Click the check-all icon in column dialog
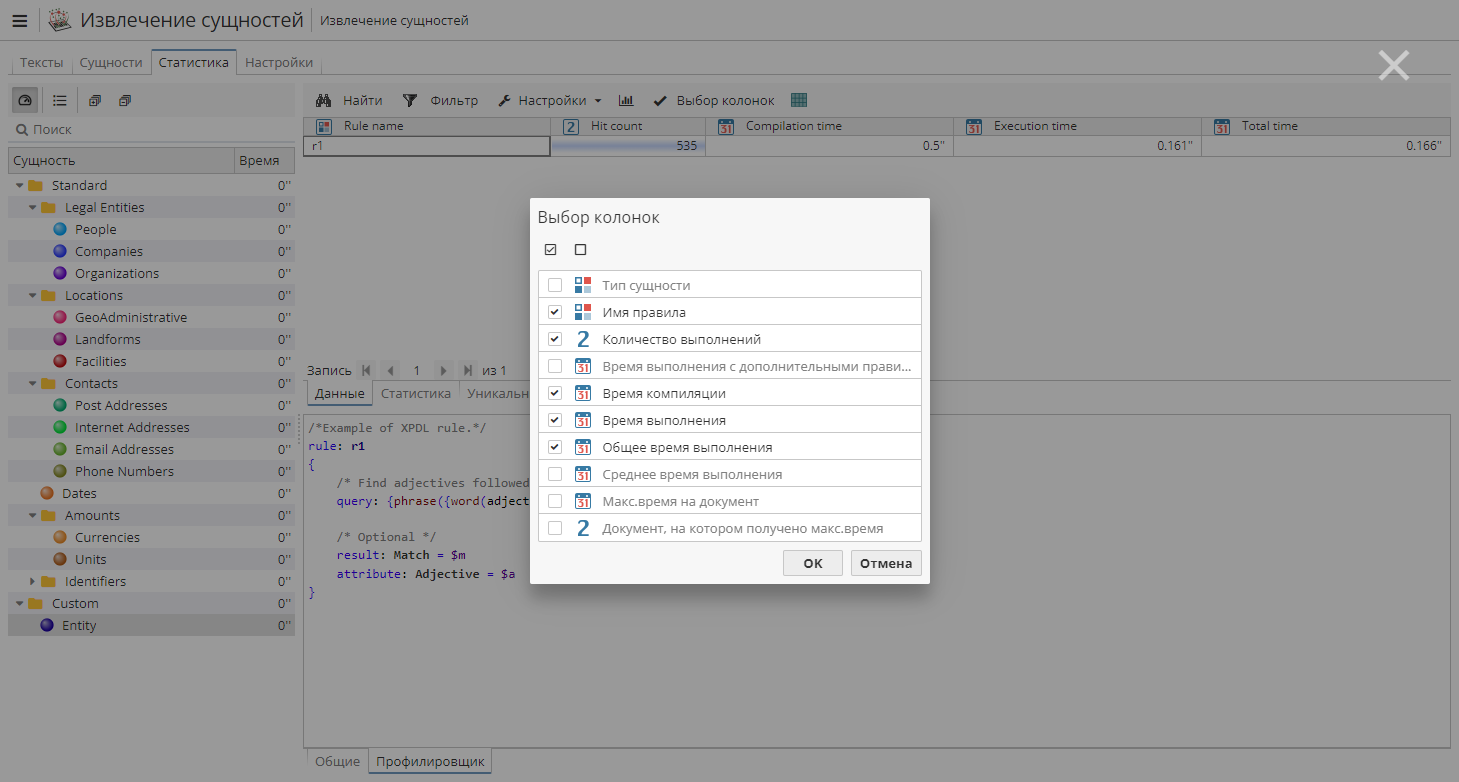 point(550,250)
